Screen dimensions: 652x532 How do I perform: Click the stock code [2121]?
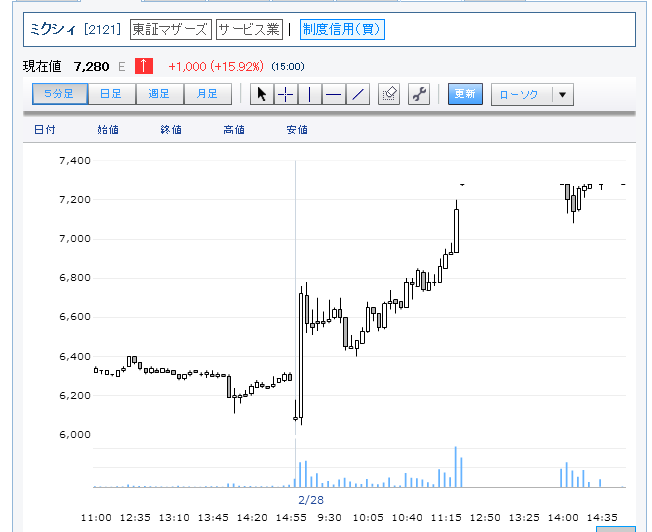tap(102, 30)
